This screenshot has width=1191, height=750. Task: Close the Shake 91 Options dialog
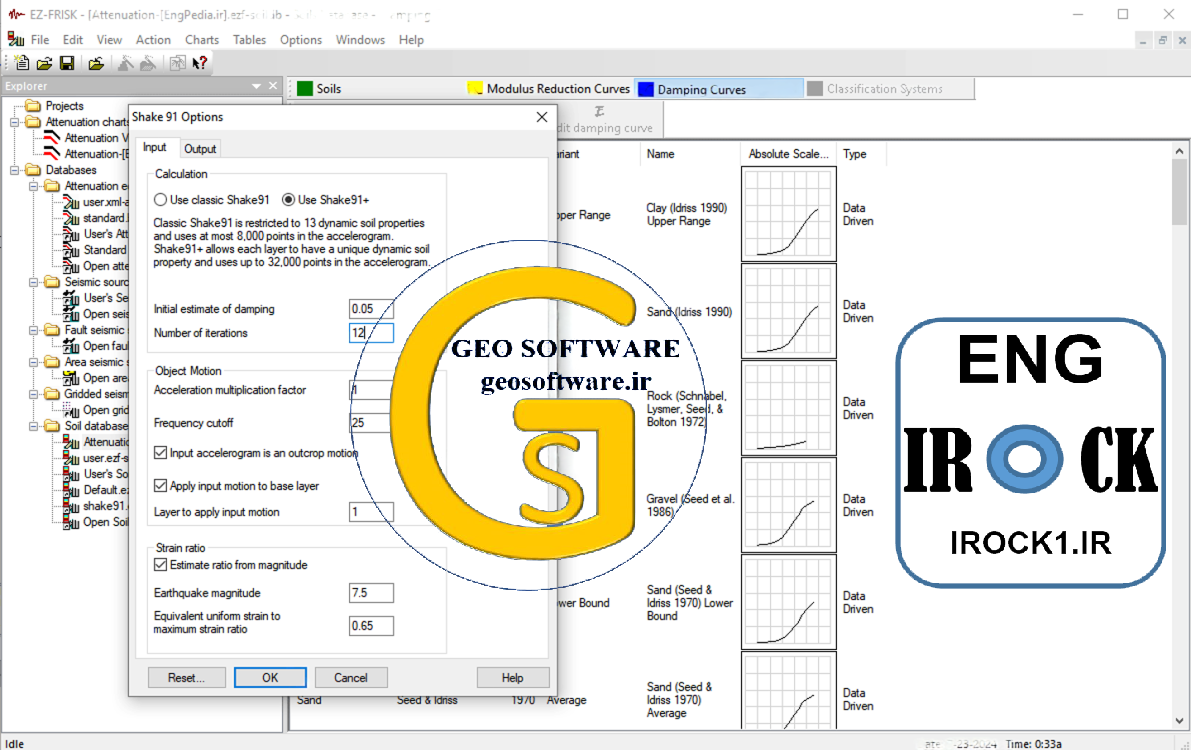click(542, 117)
